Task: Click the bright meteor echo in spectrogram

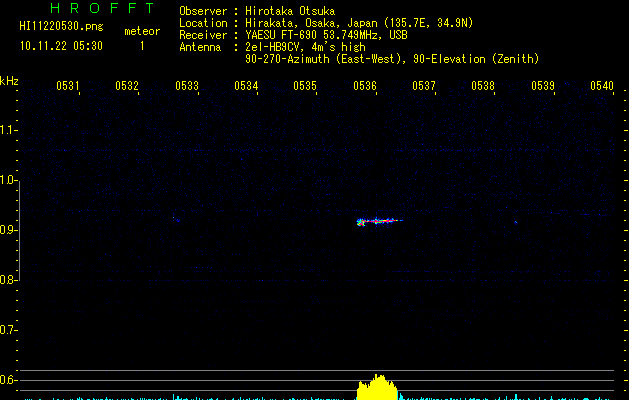Action: [x=379, y=221]
